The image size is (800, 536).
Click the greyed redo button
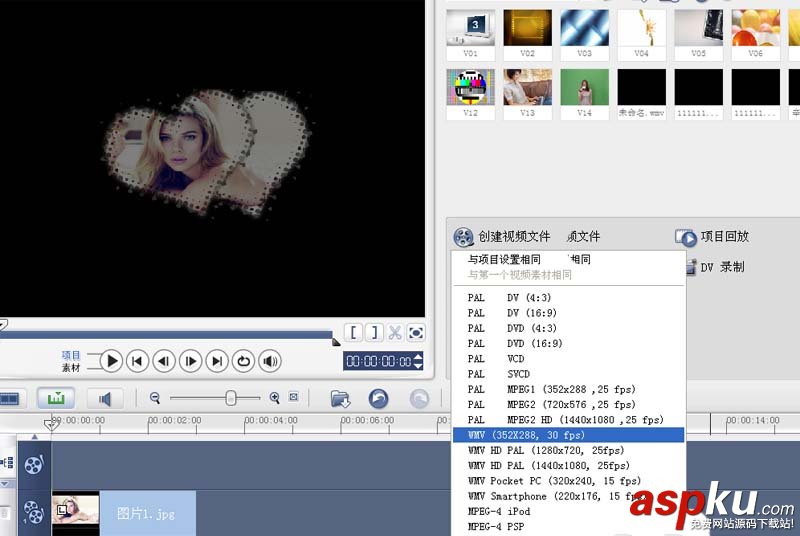click(419, 398)
